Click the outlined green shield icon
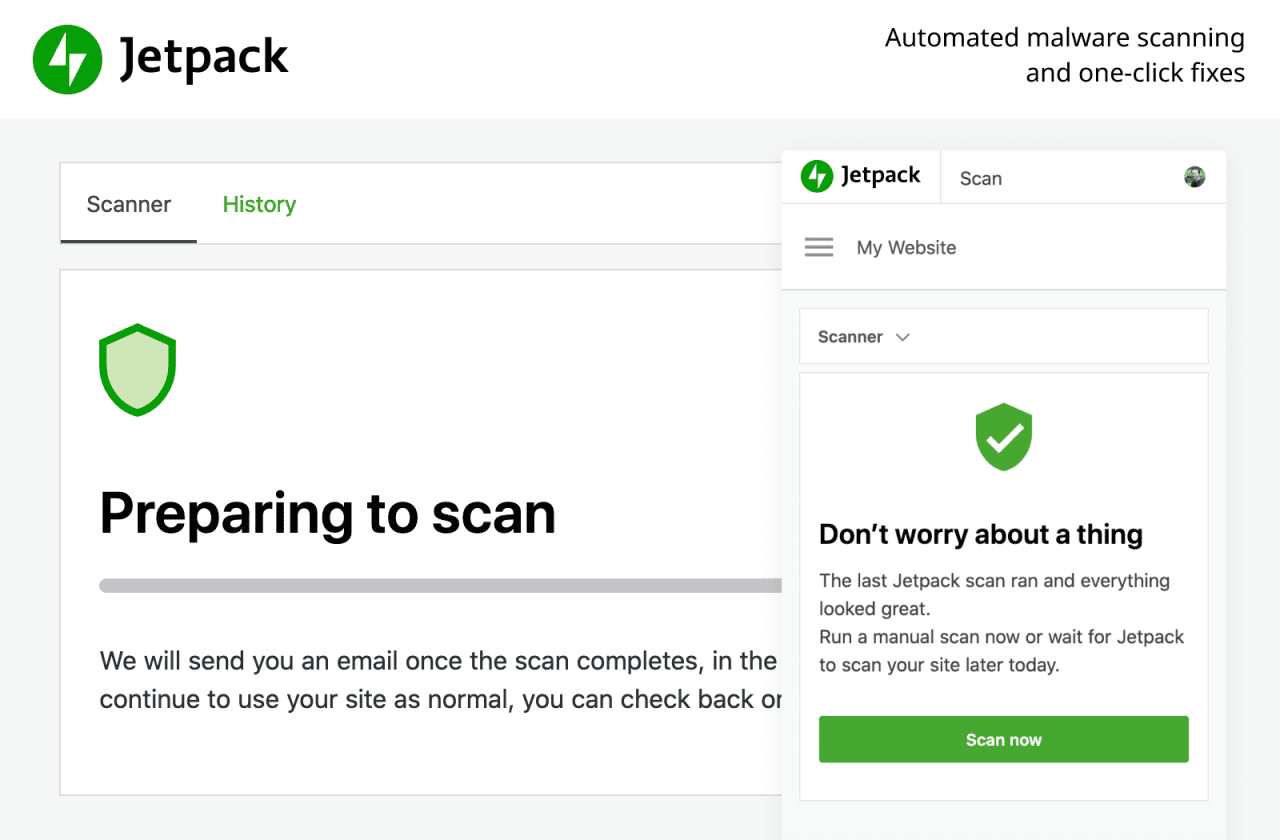 [138, 369]
